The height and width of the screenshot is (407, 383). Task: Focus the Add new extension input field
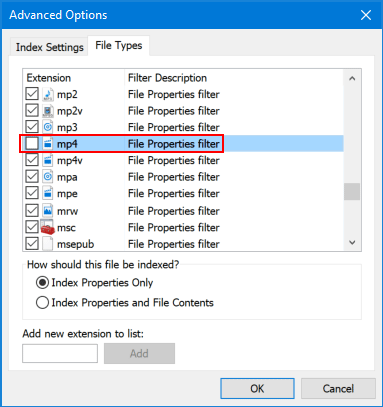[x=60, y=353]
